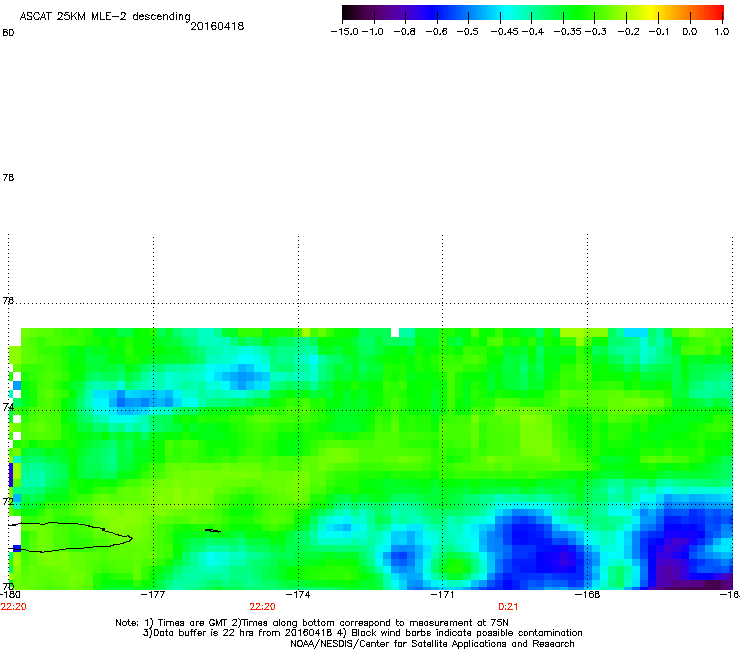Select the "-0.3" color scale value
This screenshot has height=650, width=740.
click(x=596, y=32)
